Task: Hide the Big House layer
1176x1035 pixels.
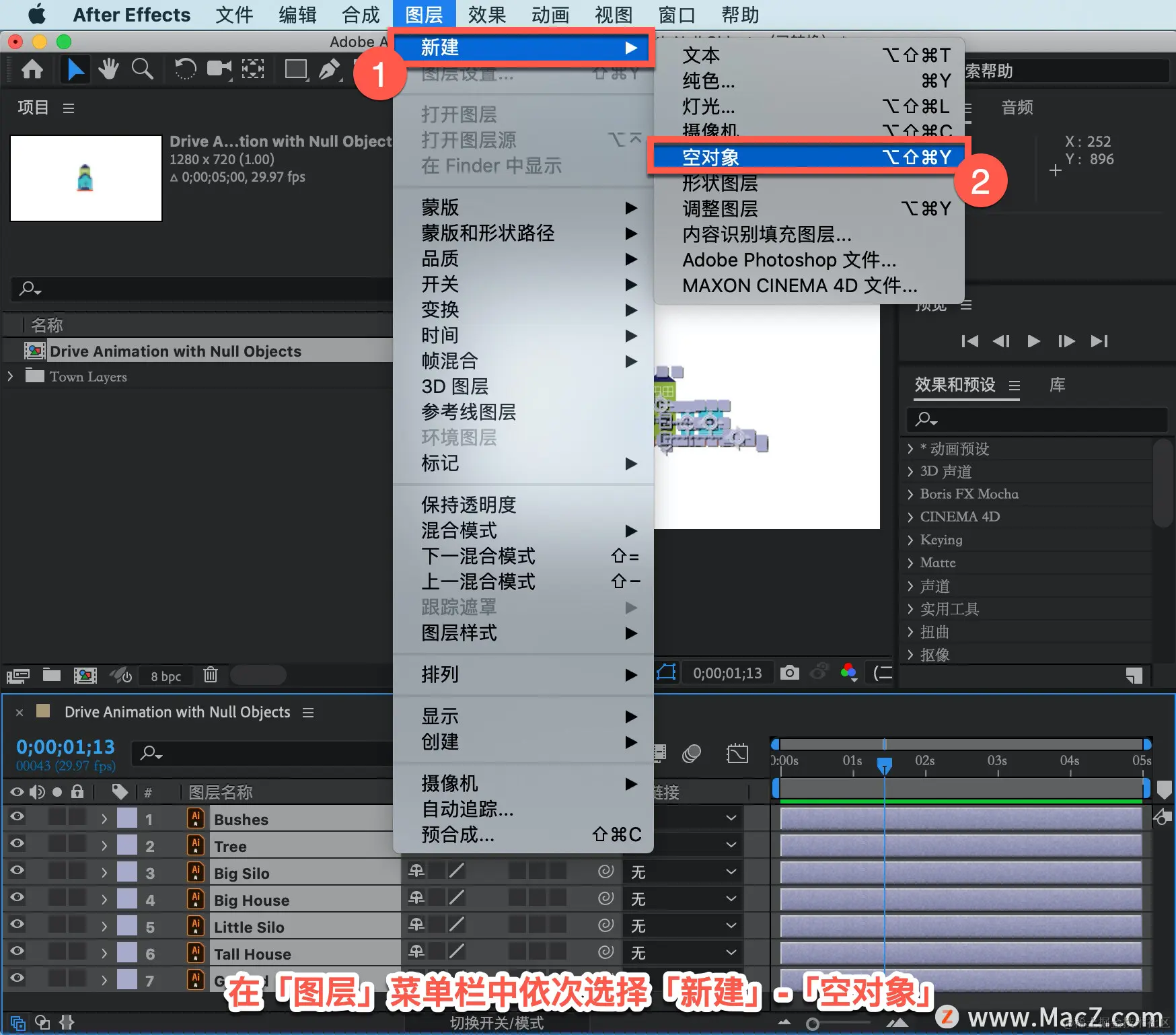Action: 17,898
